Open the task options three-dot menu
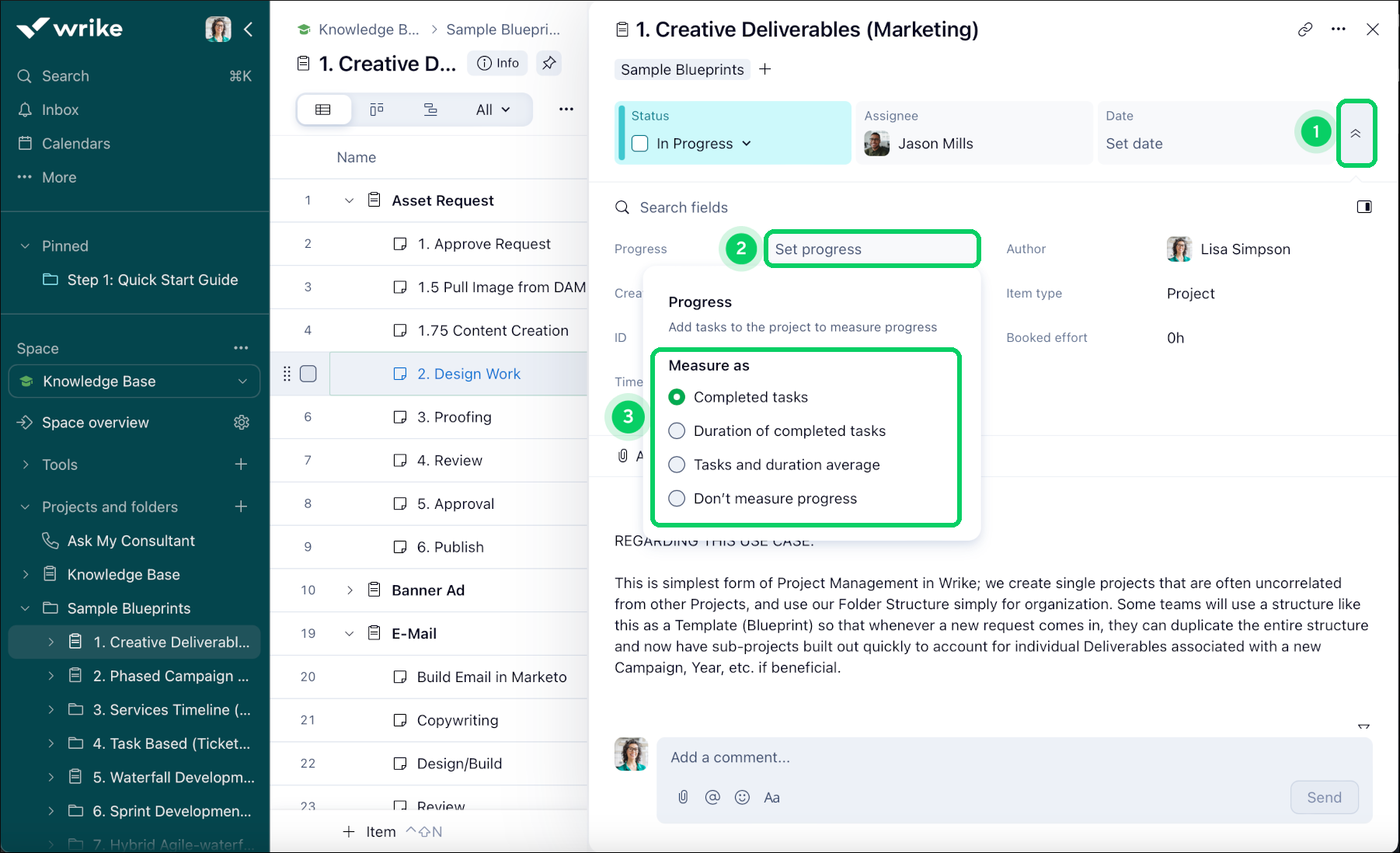Viewport: 1400px width, 853px height. click(x=1339, y=29)
